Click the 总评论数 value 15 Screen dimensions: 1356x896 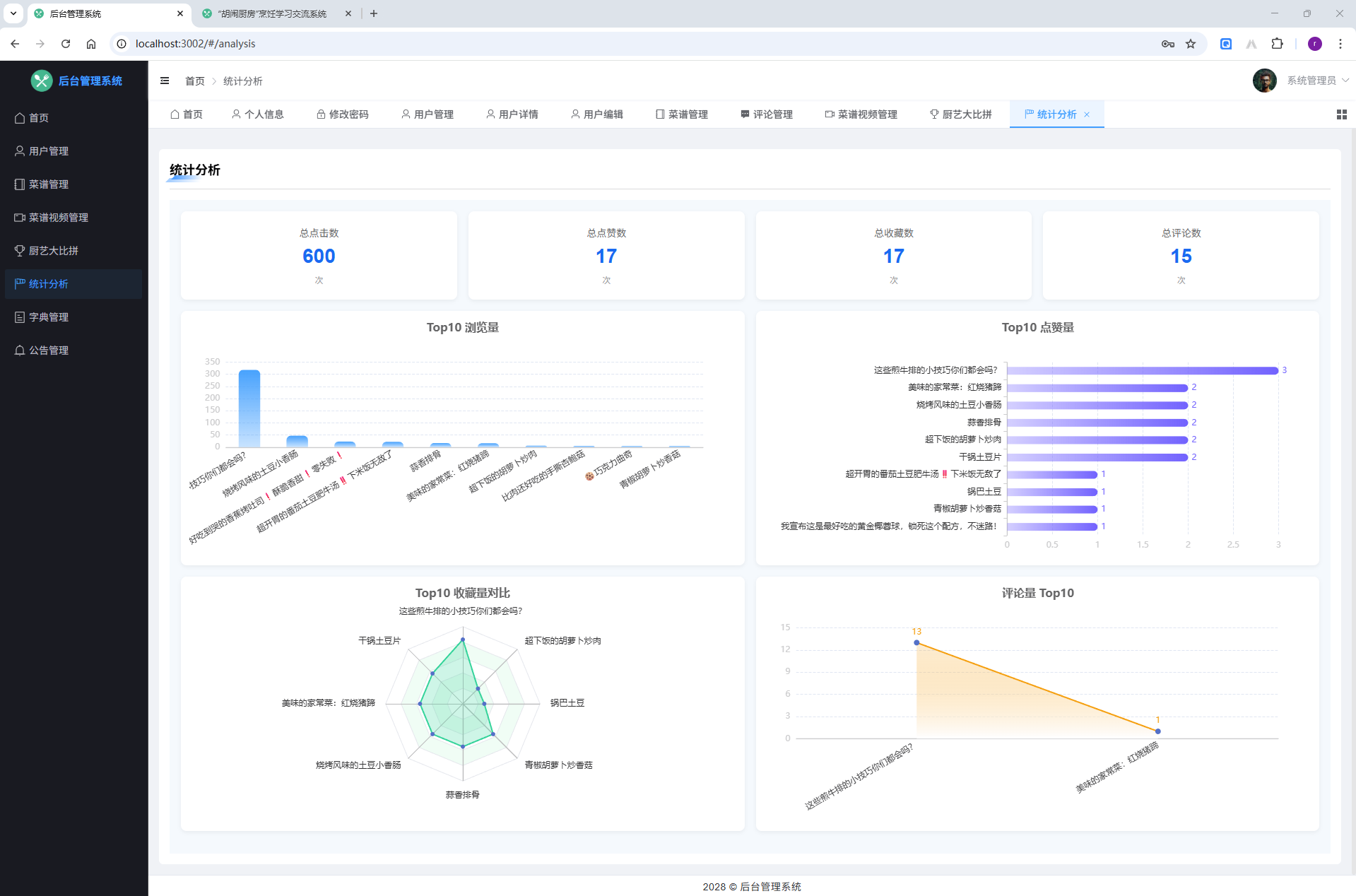pyautogui.click(x=1181, y=256)
